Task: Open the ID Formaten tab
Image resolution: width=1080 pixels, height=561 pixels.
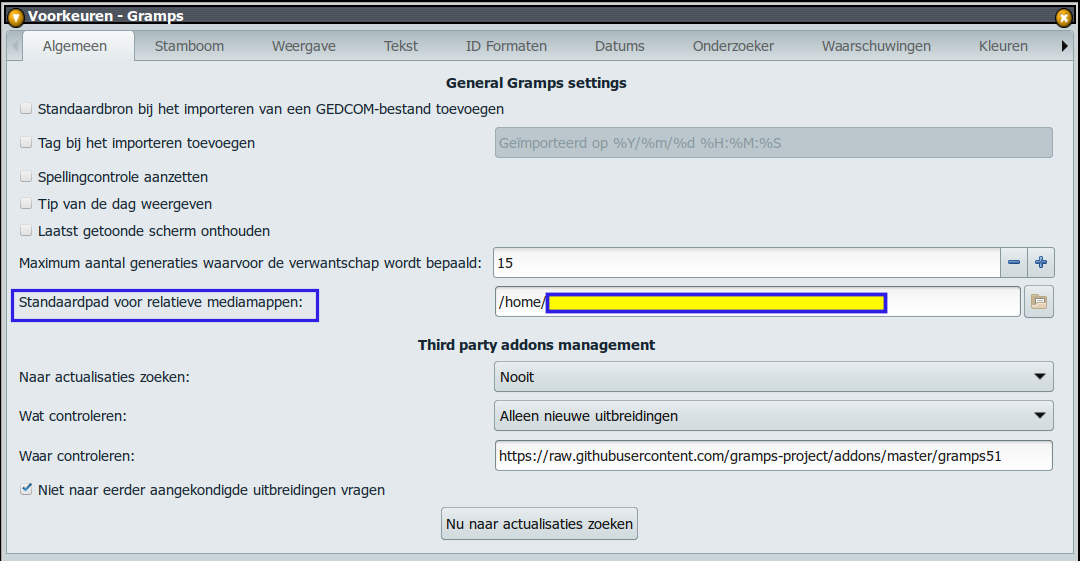Action: coord(506,46)
